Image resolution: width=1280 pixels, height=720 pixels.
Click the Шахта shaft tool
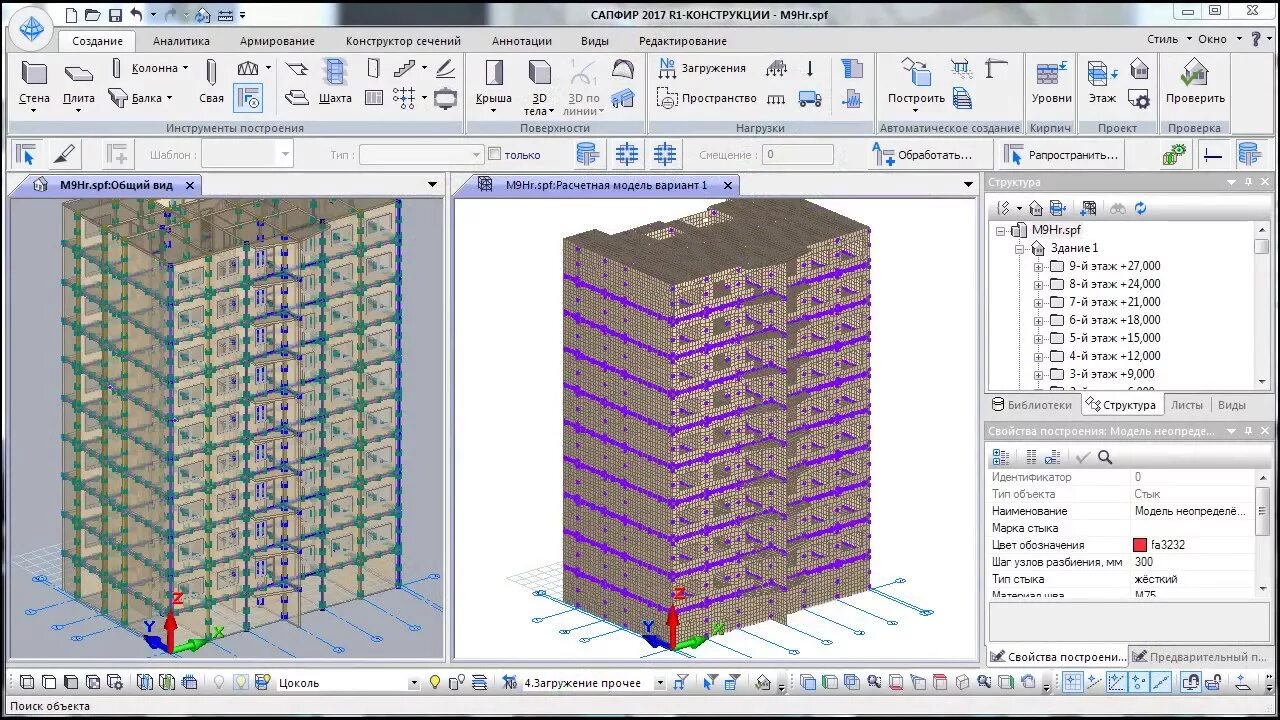(335, 83)
